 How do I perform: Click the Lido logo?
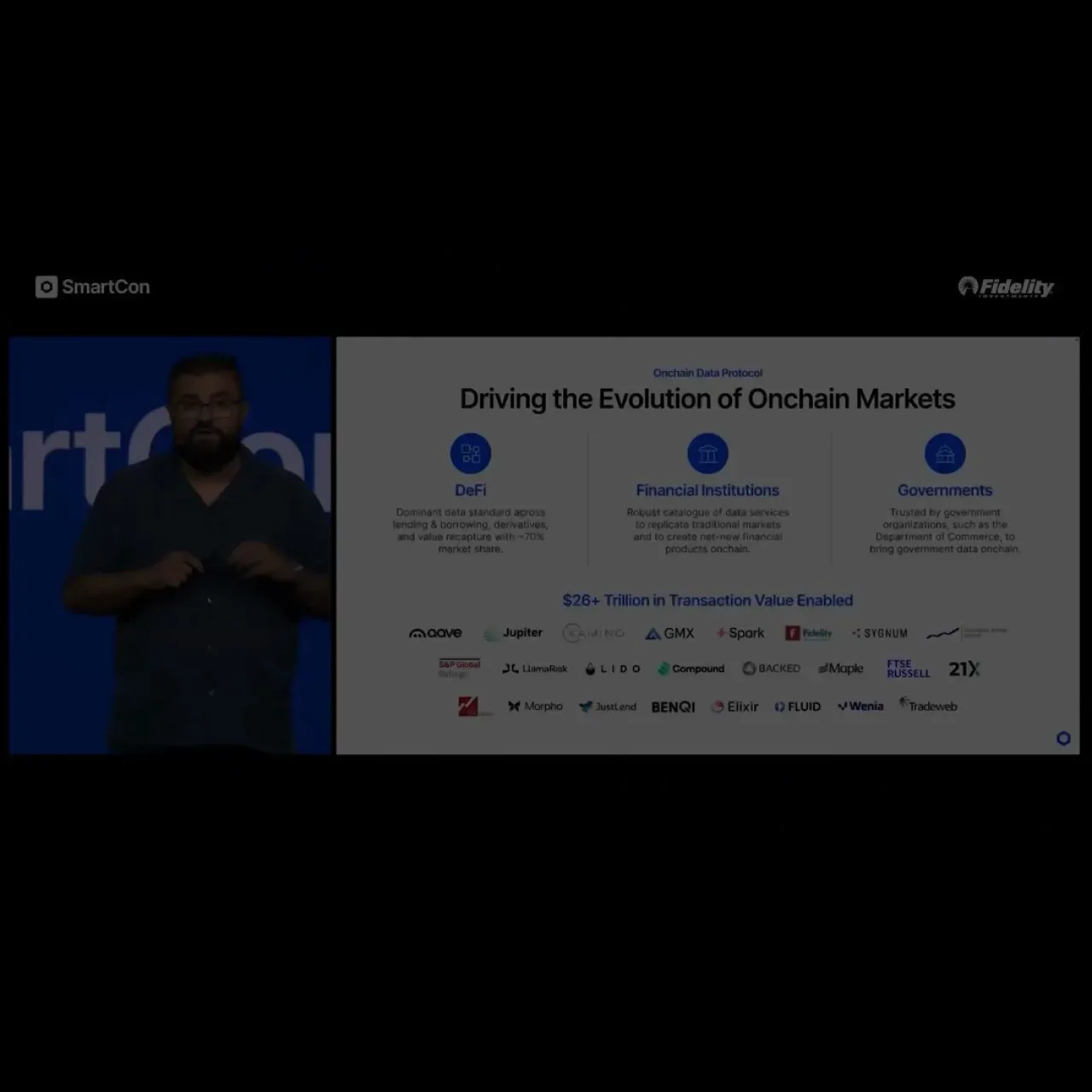[x=613, y=669]
